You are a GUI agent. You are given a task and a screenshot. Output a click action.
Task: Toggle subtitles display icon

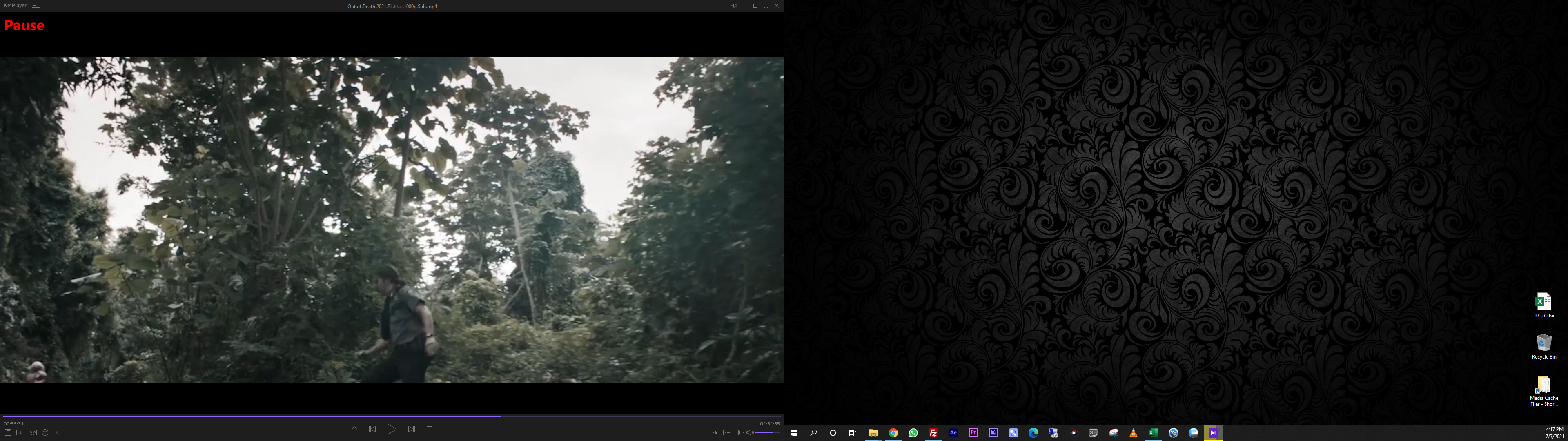click(x=727, y=432)
